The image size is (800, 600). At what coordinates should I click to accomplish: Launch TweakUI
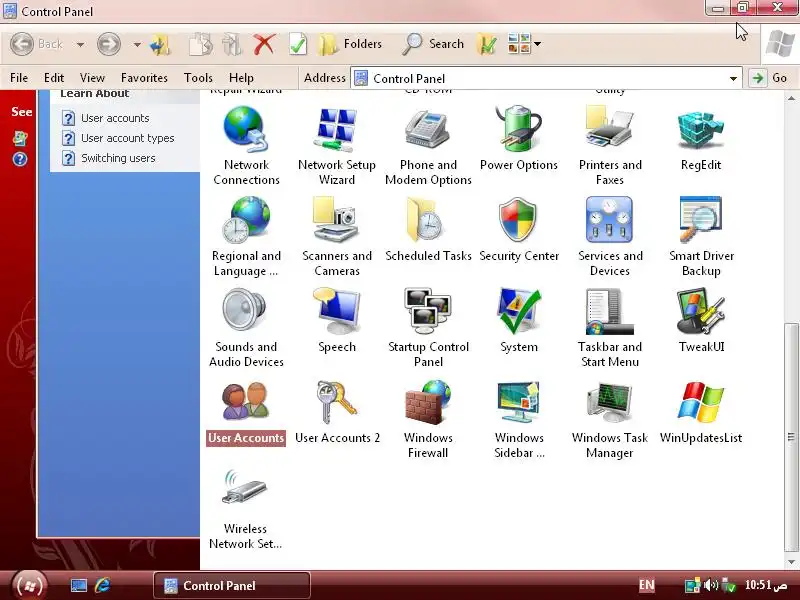pos(701,320)
